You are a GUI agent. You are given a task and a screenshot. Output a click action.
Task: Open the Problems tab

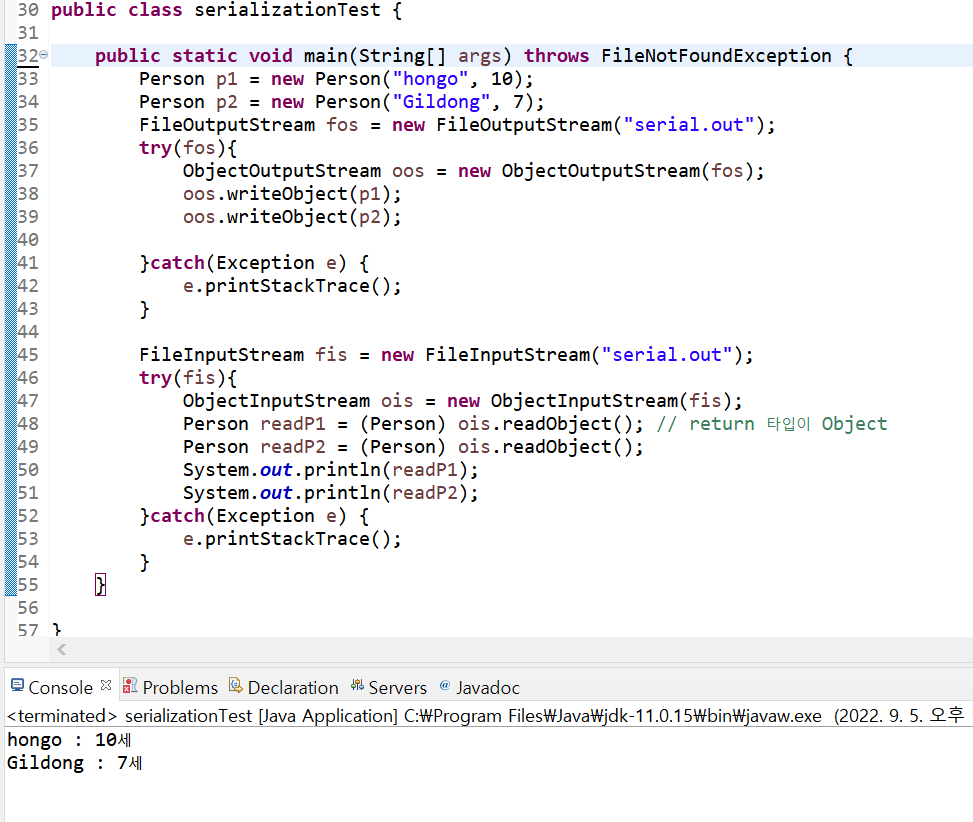180,687
